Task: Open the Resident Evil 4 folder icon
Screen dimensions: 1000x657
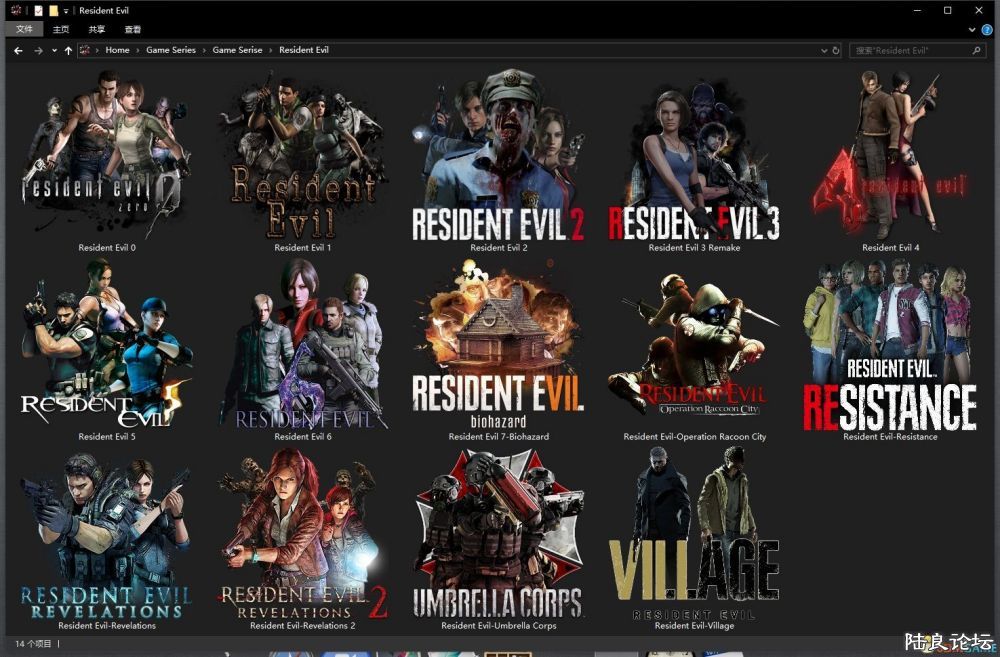Action: pyautogui.click(x=890, y=160)
